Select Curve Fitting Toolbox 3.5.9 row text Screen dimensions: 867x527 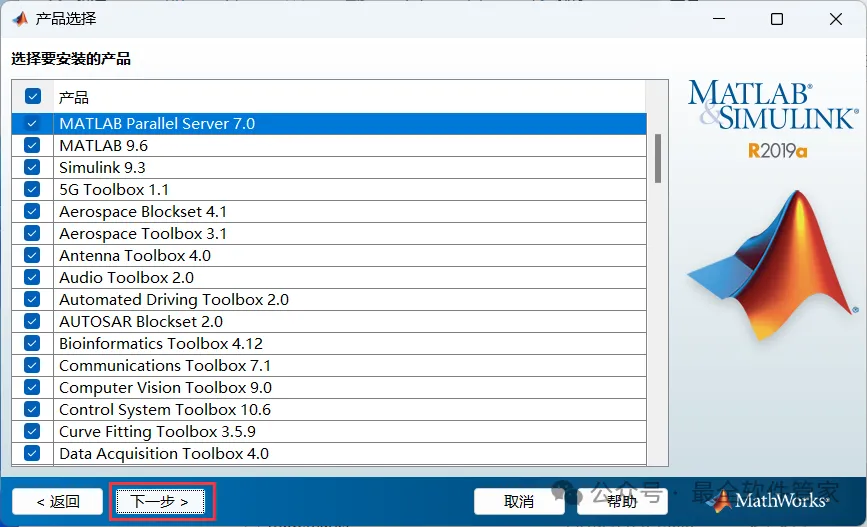(158, 431)
